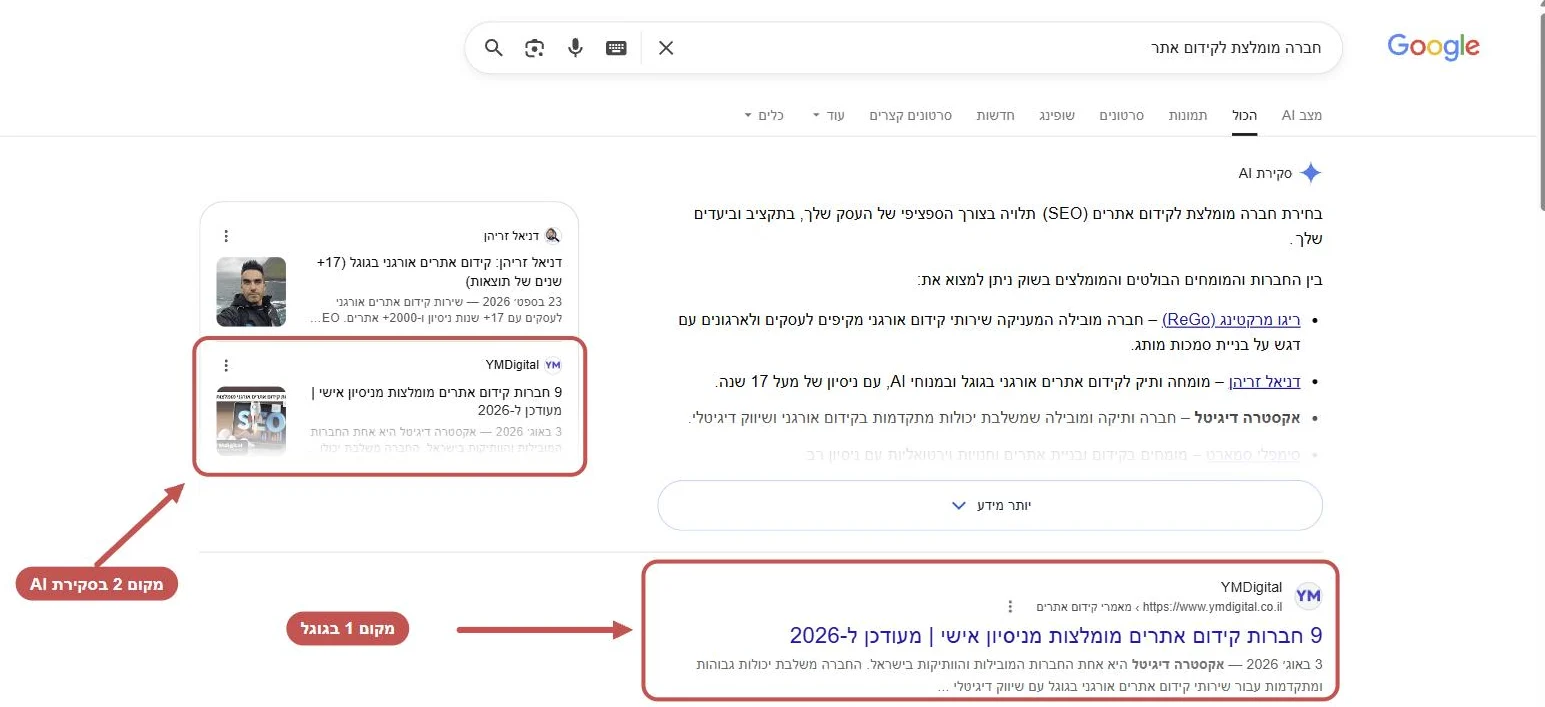The width and height of the screenshot is (1545, 707).
Task: Expand the כלים dropdown
Action: pos(764,115)
